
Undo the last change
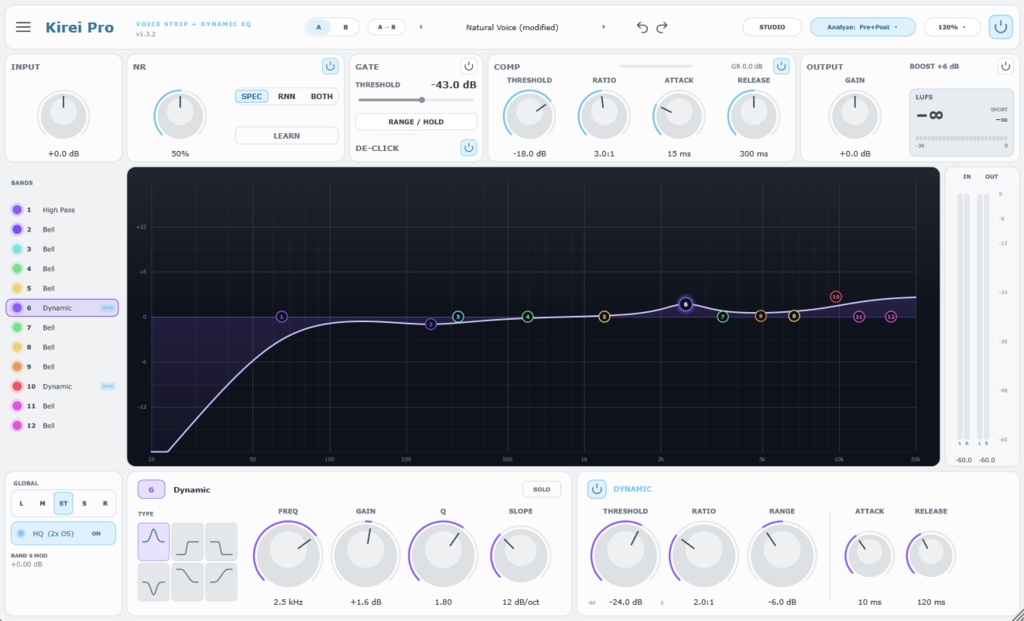(x=642, y=27)
